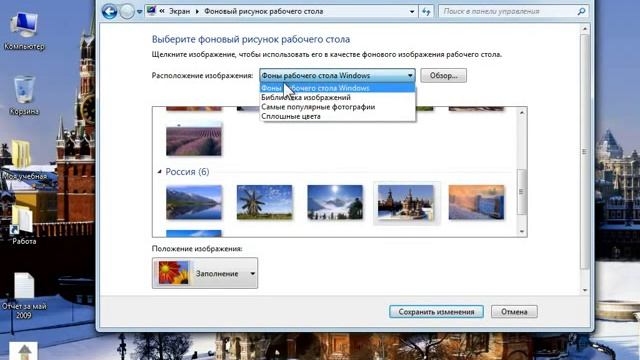Click the wallpaper list scroll up arrow

(522, 112)
